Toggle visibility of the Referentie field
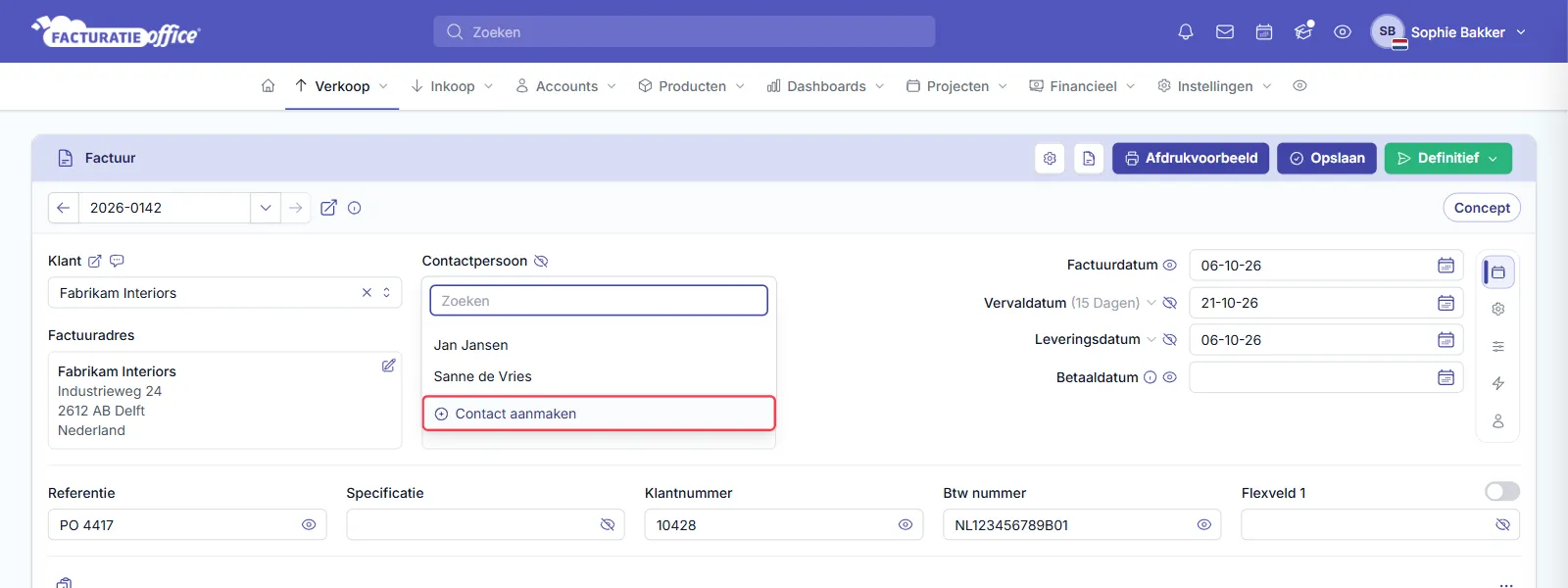This screenshot has height=588, width=1568. point(309,525)
